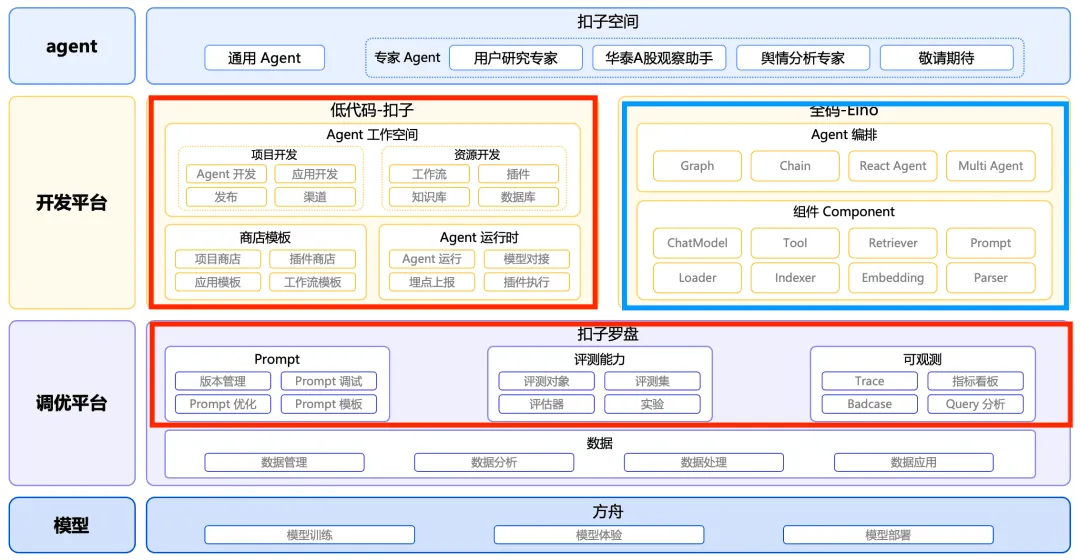The image size is (1080, 560).
Task: Click the React Agent box
Action: (x=893, y=166)
